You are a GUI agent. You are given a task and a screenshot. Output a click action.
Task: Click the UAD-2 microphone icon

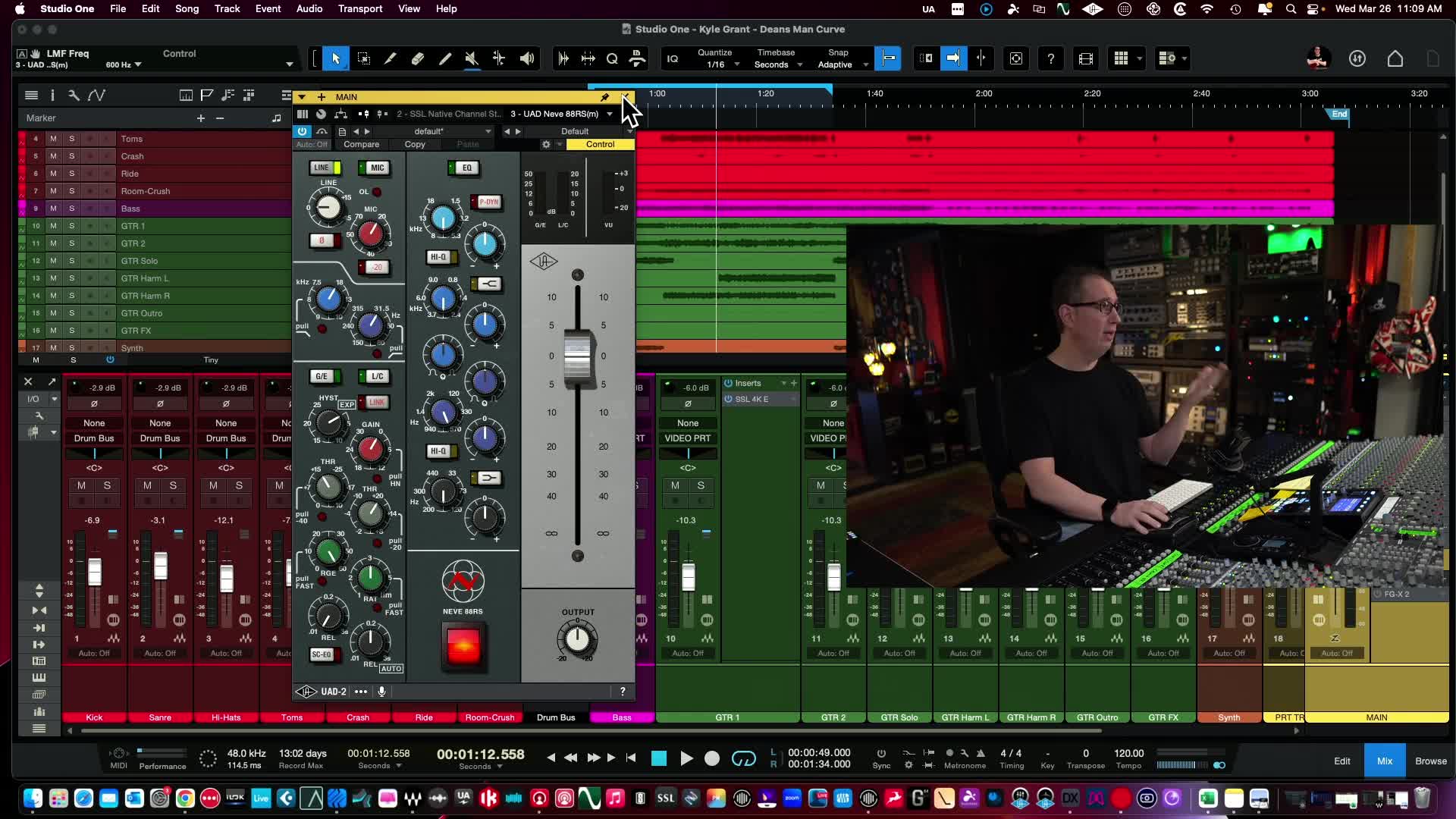(381, 692)
